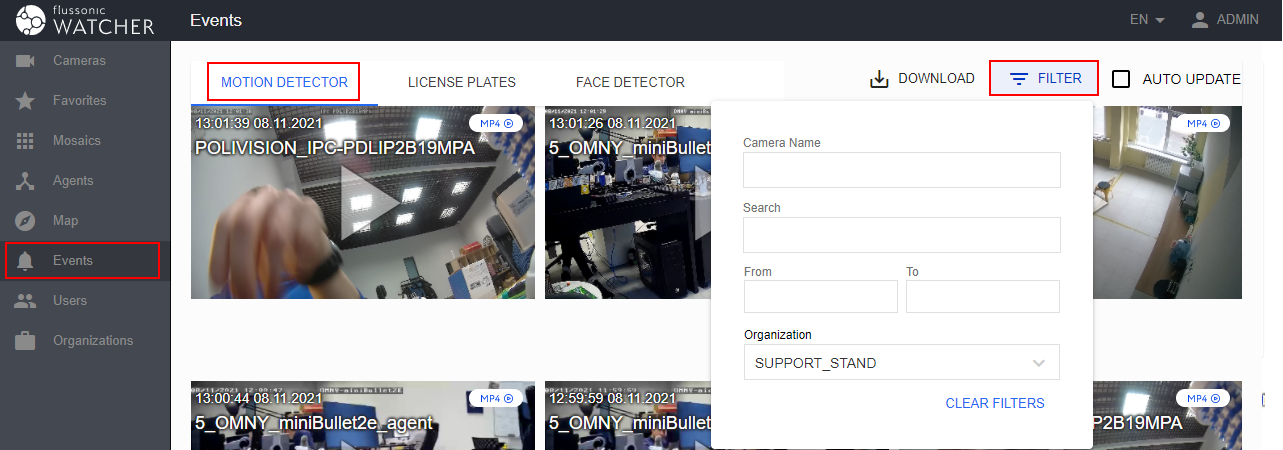Select Organizations in the sidebar menu

click(93, 341)
